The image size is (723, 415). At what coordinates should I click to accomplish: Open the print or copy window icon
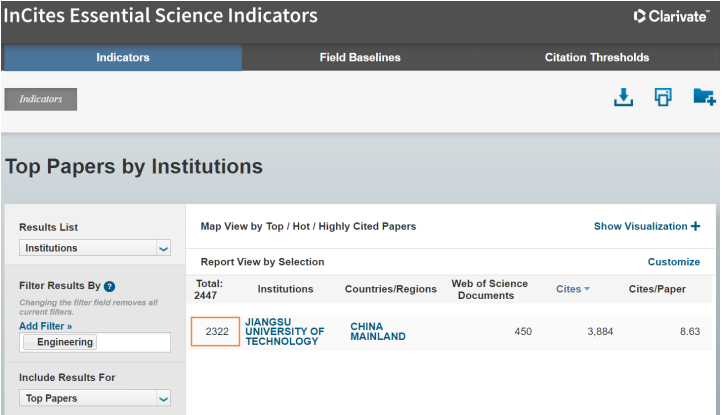coord(663,97)
